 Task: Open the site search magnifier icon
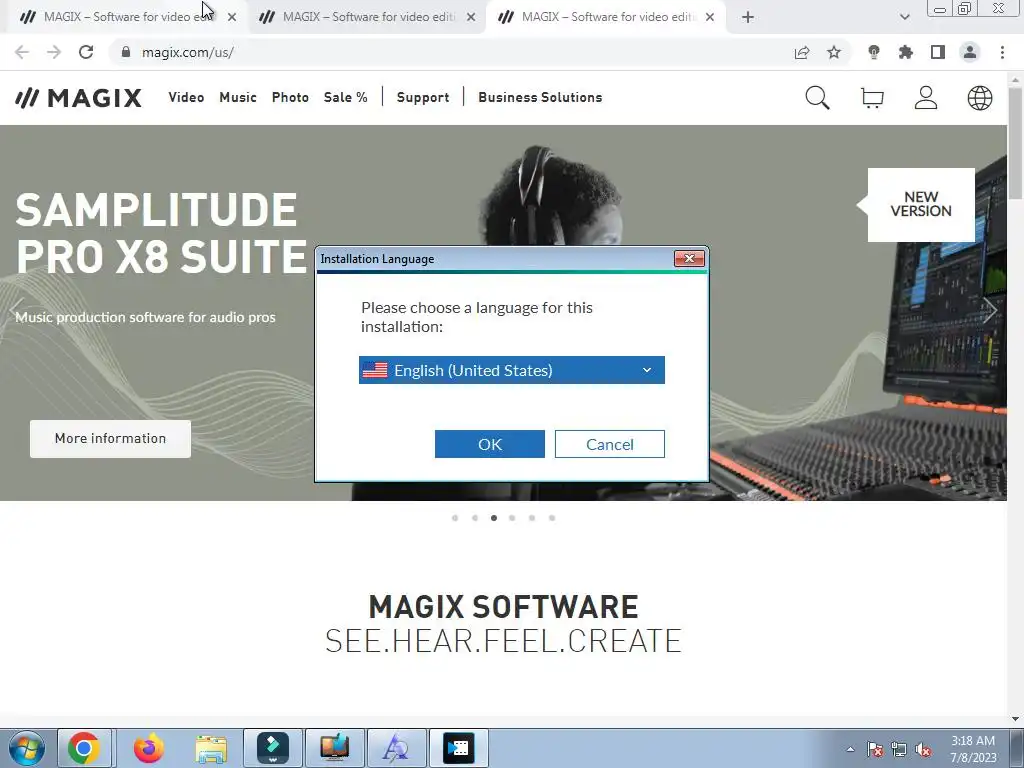coord(817,98)
